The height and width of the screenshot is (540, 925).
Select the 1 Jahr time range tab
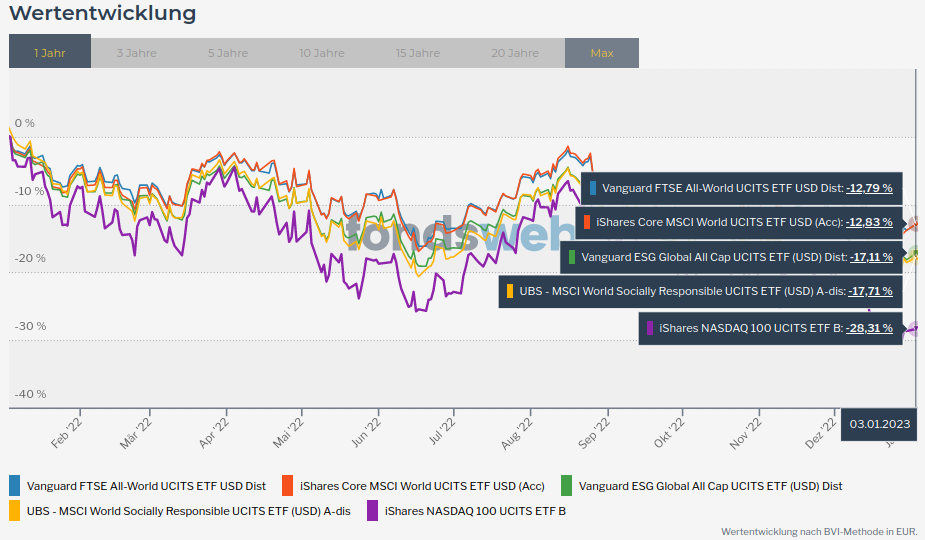50,53
